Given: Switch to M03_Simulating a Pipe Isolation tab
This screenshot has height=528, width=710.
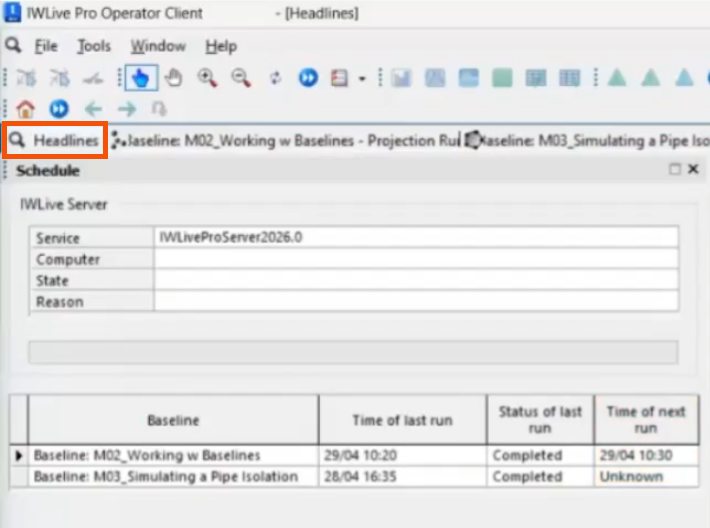Looking at the screenshot, I should 587,141.
